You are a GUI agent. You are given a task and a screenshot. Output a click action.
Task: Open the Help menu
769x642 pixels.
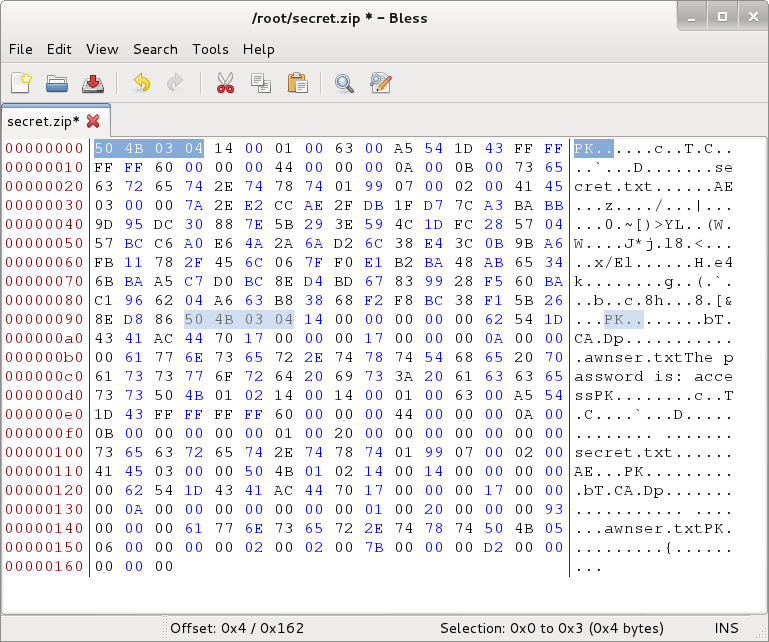pos(258,50)
